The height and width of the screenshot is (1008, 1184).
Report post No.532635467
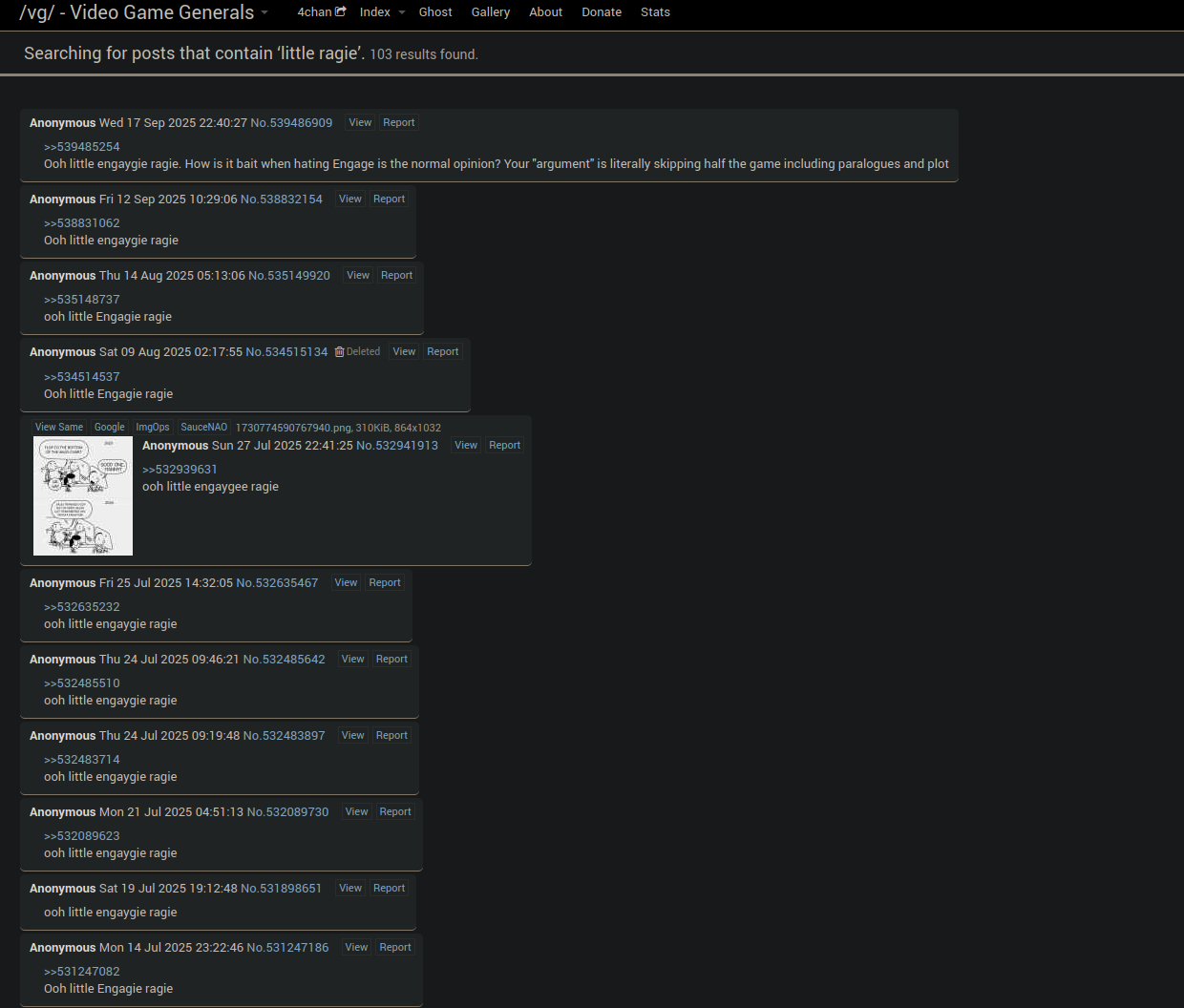(385, 582)
